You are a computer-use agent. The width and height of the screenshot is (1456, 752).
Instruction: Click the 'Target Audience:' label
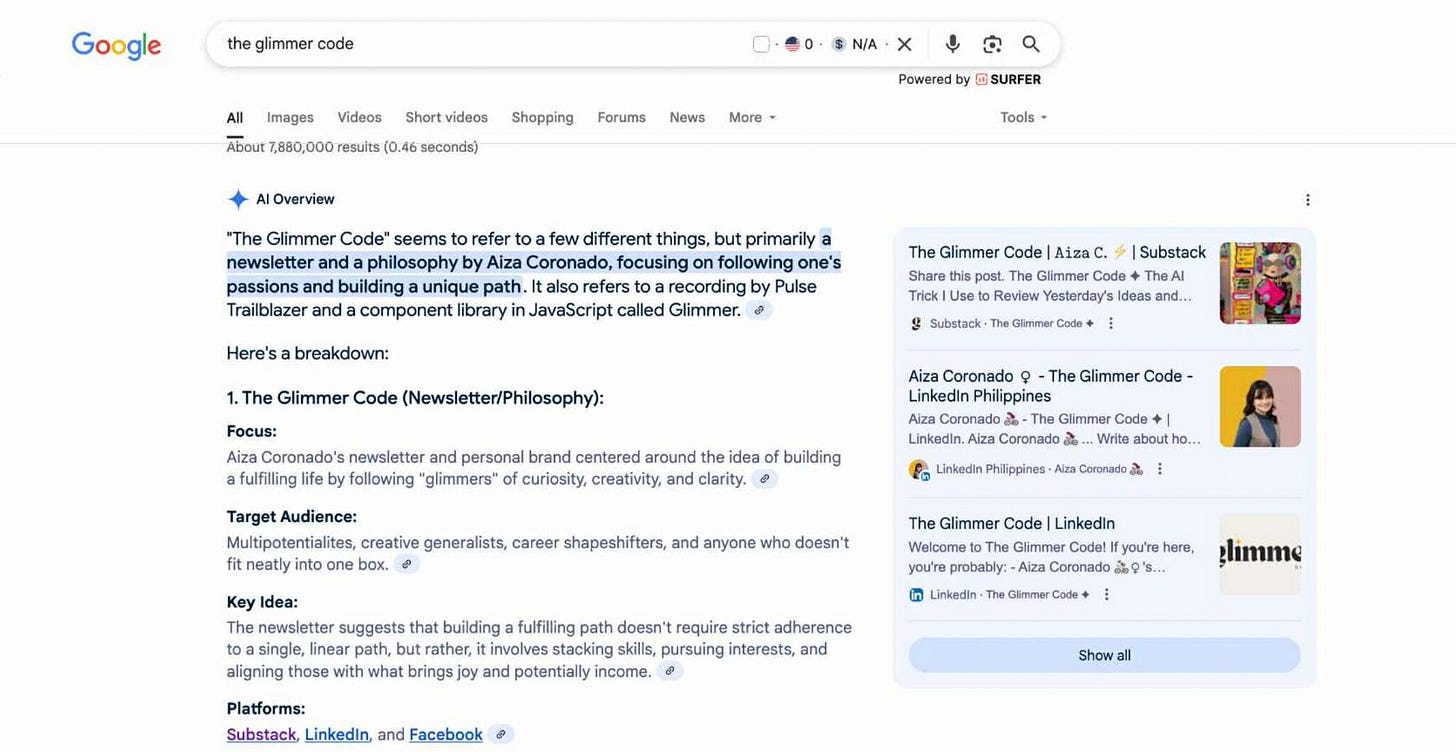tap(291, 517)
